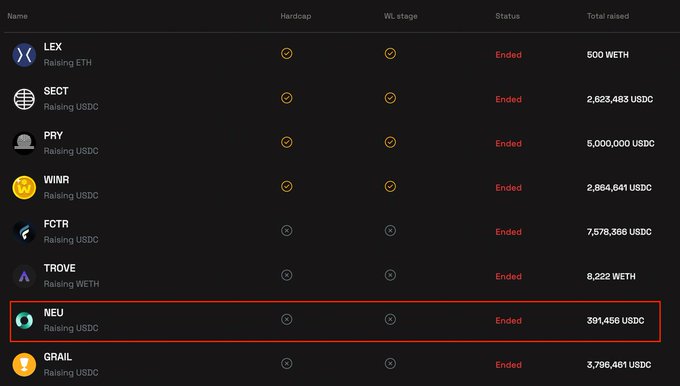Select the NEU row total 391,456 USDC
Image resolution: width=680 pixels, height=386 pixels.
pyautogui.click(x=615, y=321)
